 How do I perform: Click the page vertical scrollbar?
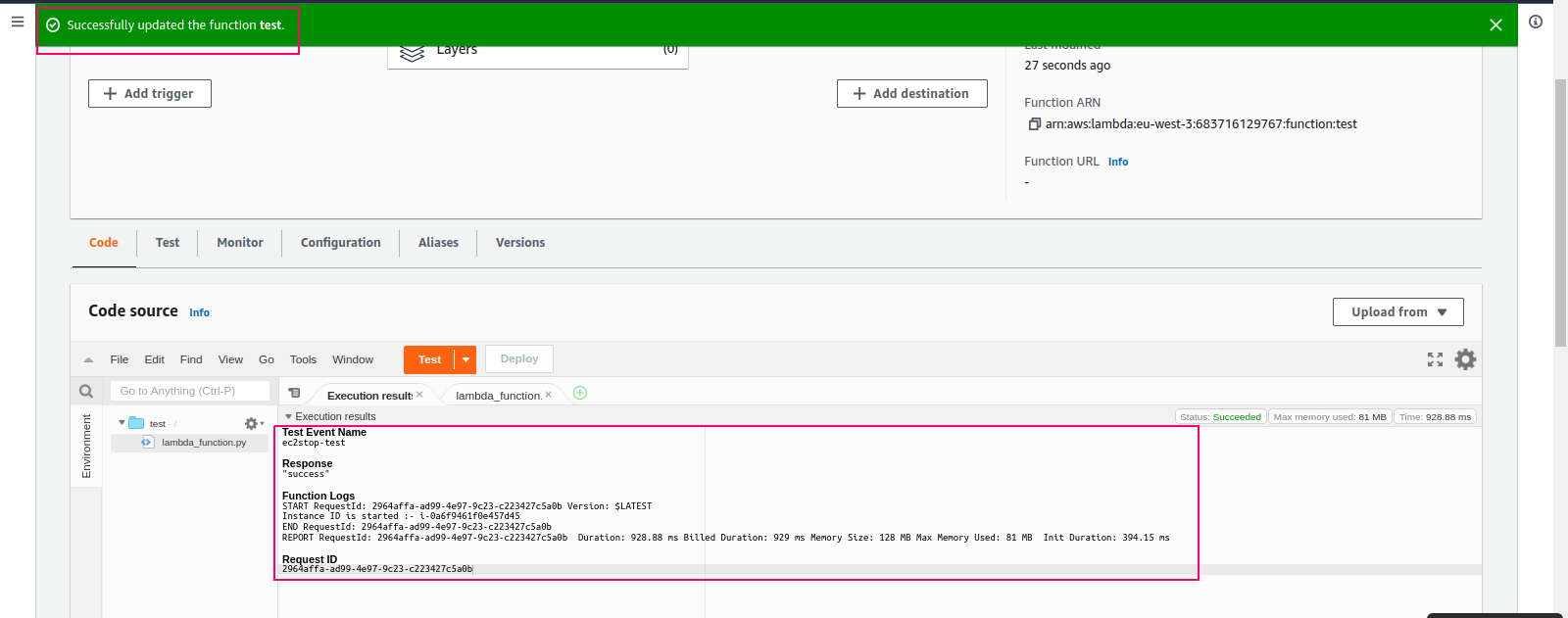(1560, 213)
